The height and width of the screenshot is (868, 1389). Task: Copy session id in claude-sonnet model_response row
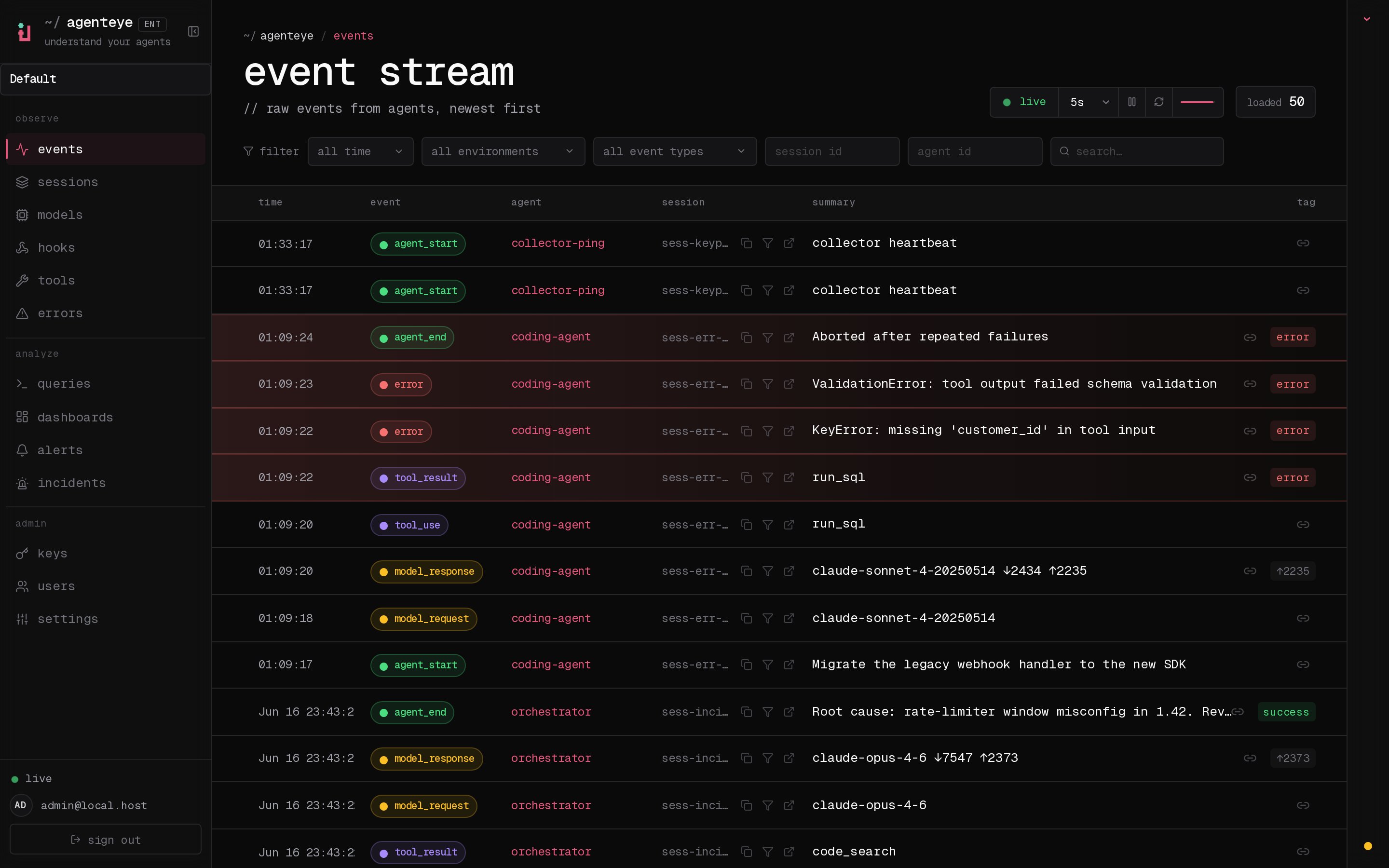746,571
